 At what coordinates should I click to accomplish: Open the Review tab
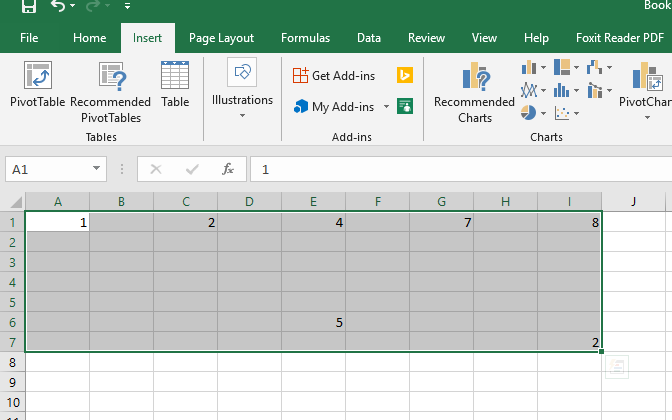coord(426,38)
